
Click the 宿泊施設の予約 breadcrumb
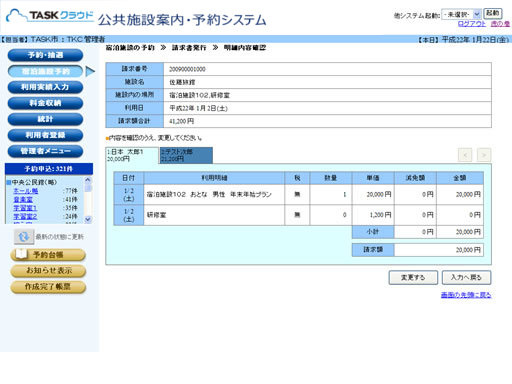(x=130, y=48)
